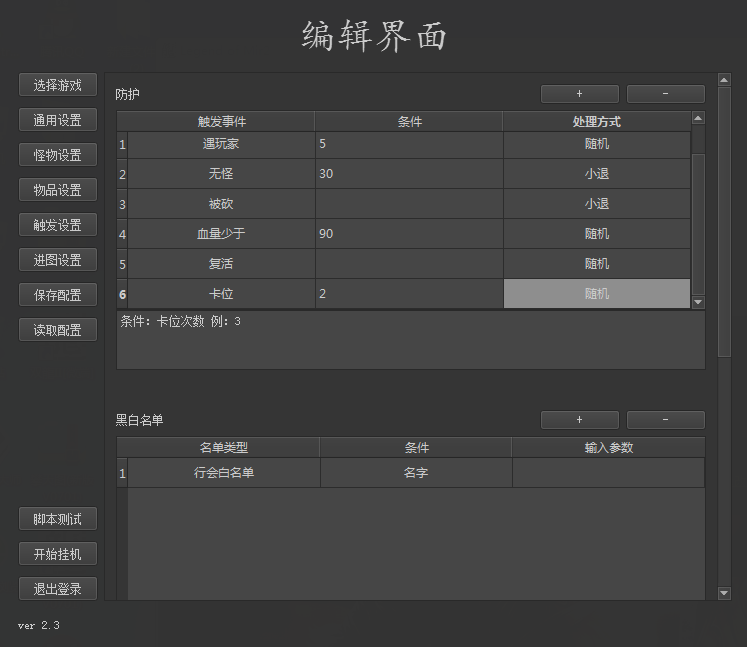Select the 复活 trigger cell
This screenshot has width=747, height=647.
(x=222, y=264)
